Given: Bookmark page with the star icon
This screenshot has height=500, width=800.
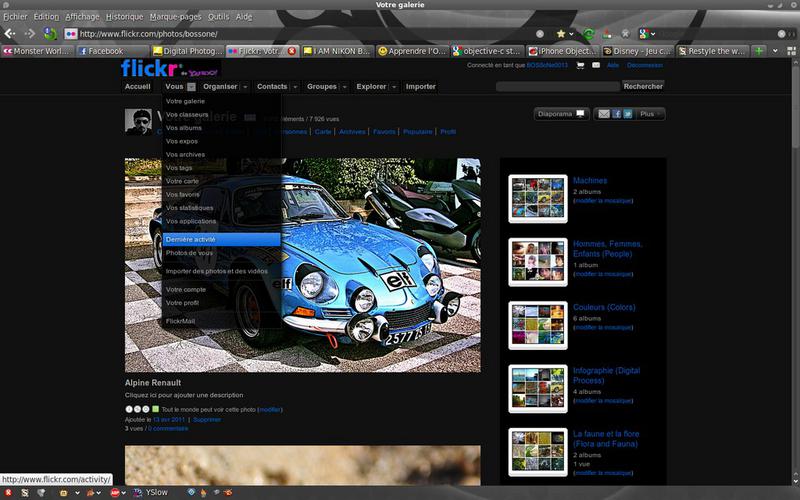Looking at the screenshot, I should [x=561, y=34].
